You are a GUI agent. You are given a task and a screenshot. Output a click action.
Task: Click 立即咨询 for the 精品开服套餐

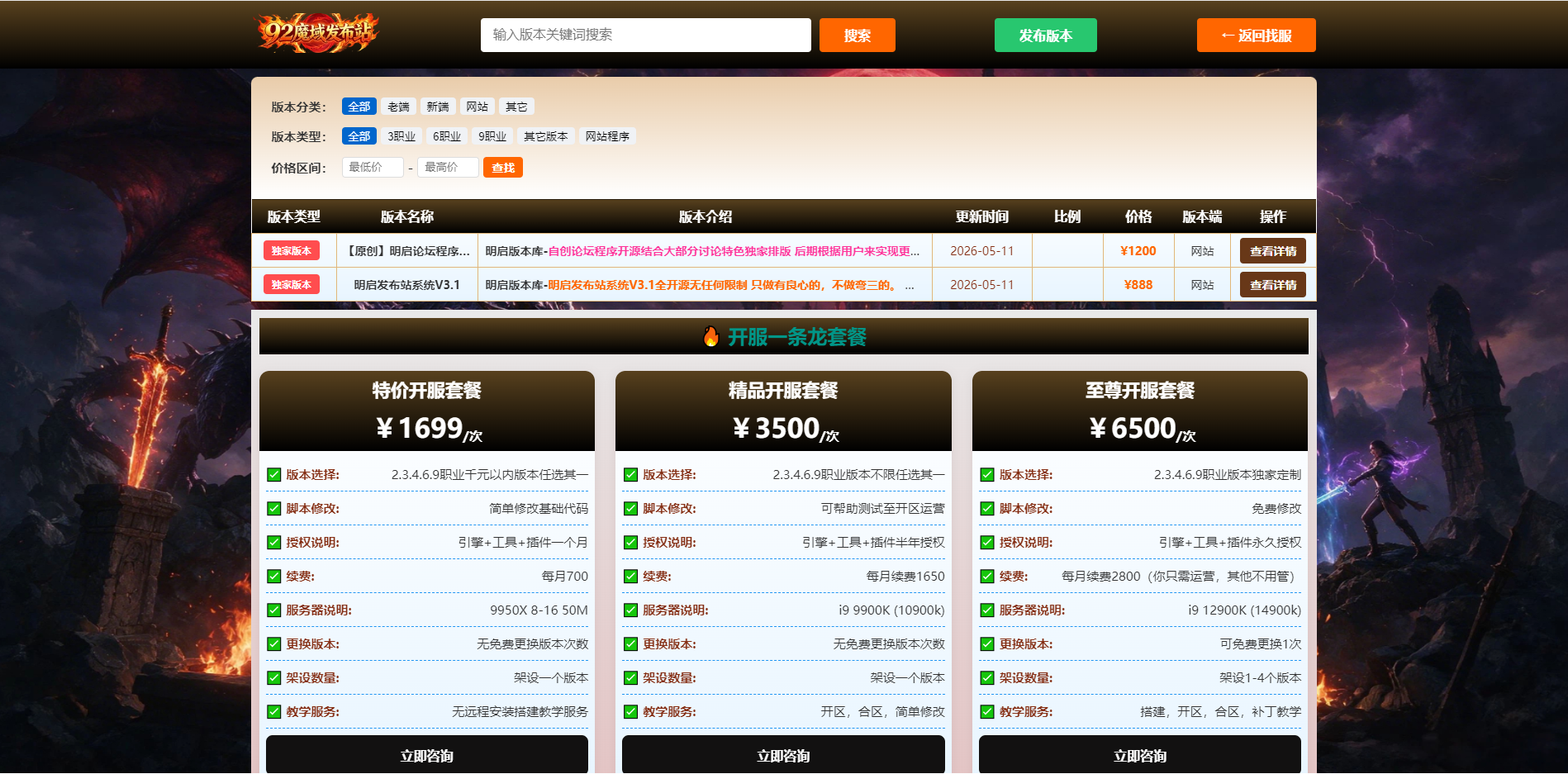coord(783,755)
